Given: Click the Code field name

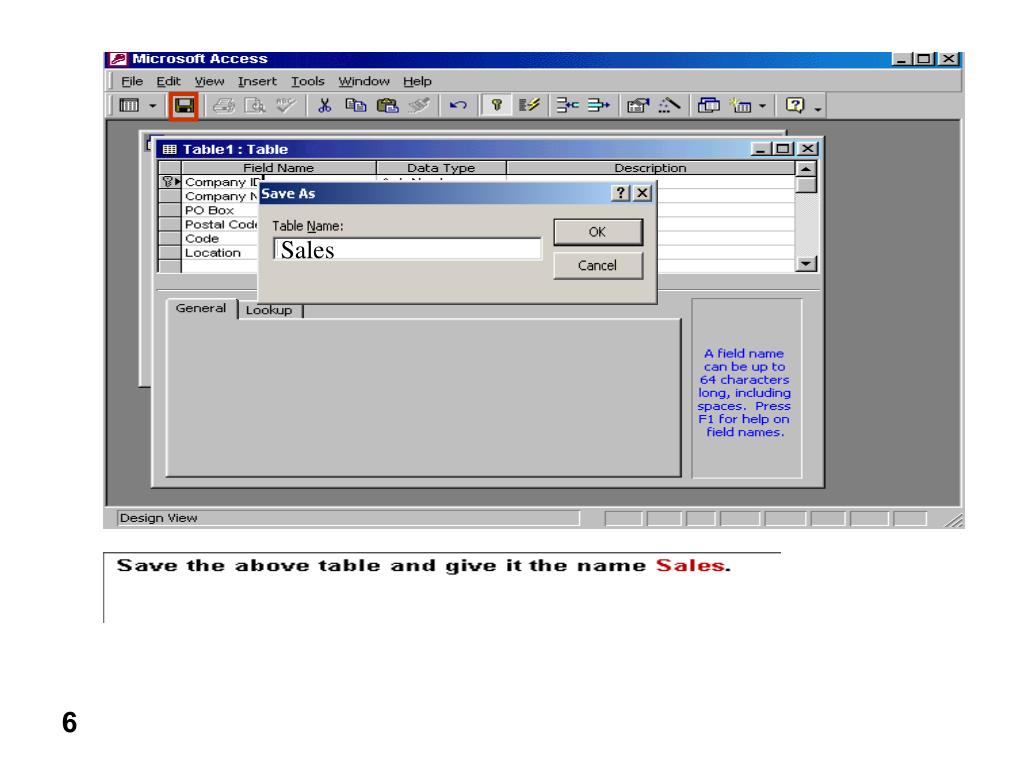Looking at the screenshot, I should pyautogui.click(x=202, y=239).
